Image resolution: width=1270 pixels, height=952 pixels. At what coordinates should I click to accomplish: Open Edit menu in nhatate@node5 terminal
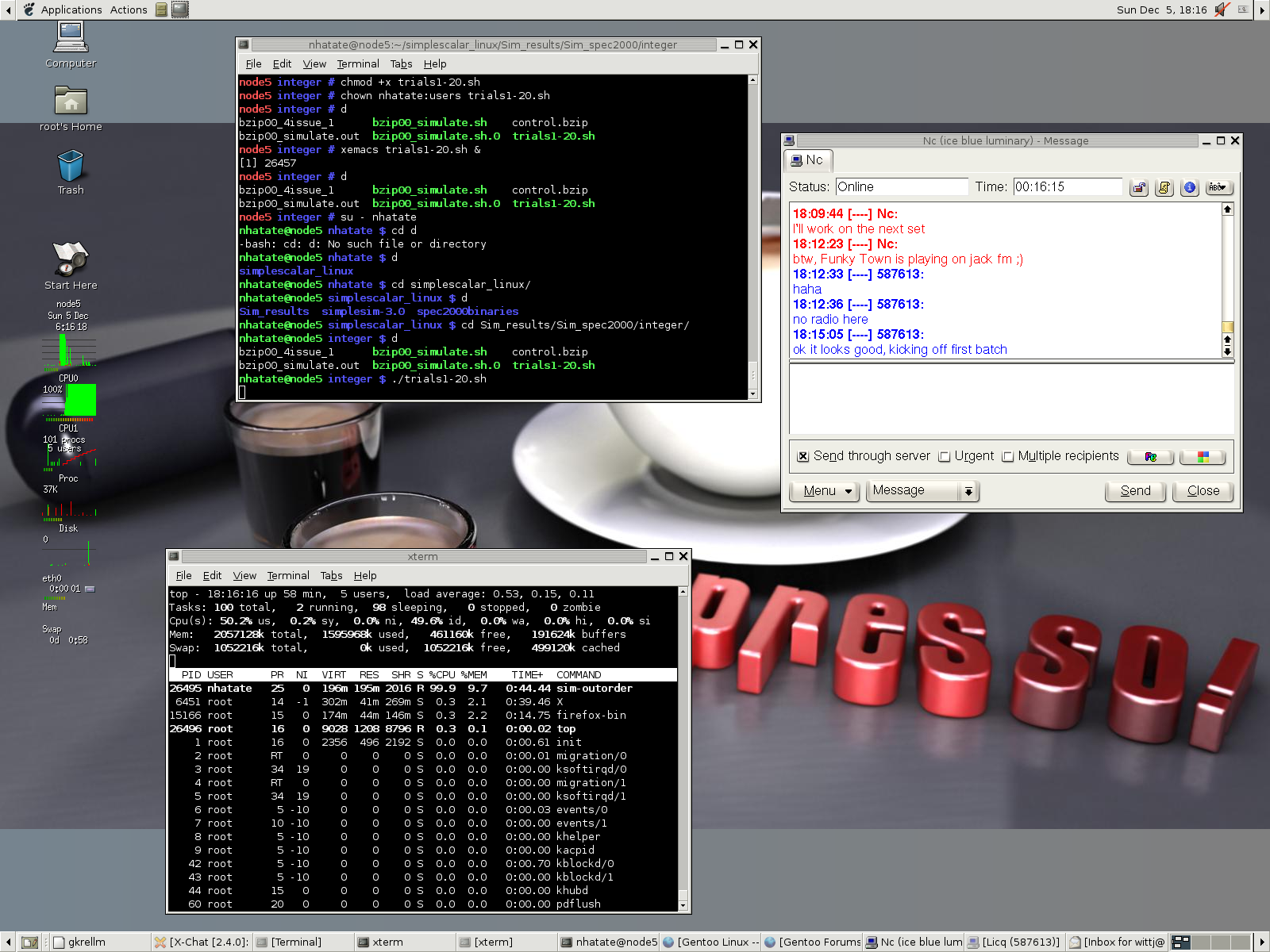(282, 63)
